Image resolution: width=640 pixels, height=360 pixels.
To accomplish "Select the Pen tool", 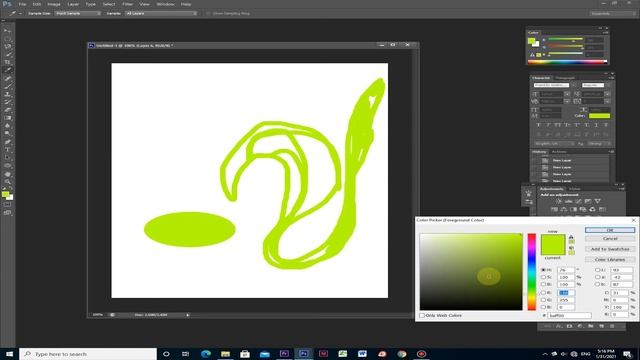I will point(7,142).
